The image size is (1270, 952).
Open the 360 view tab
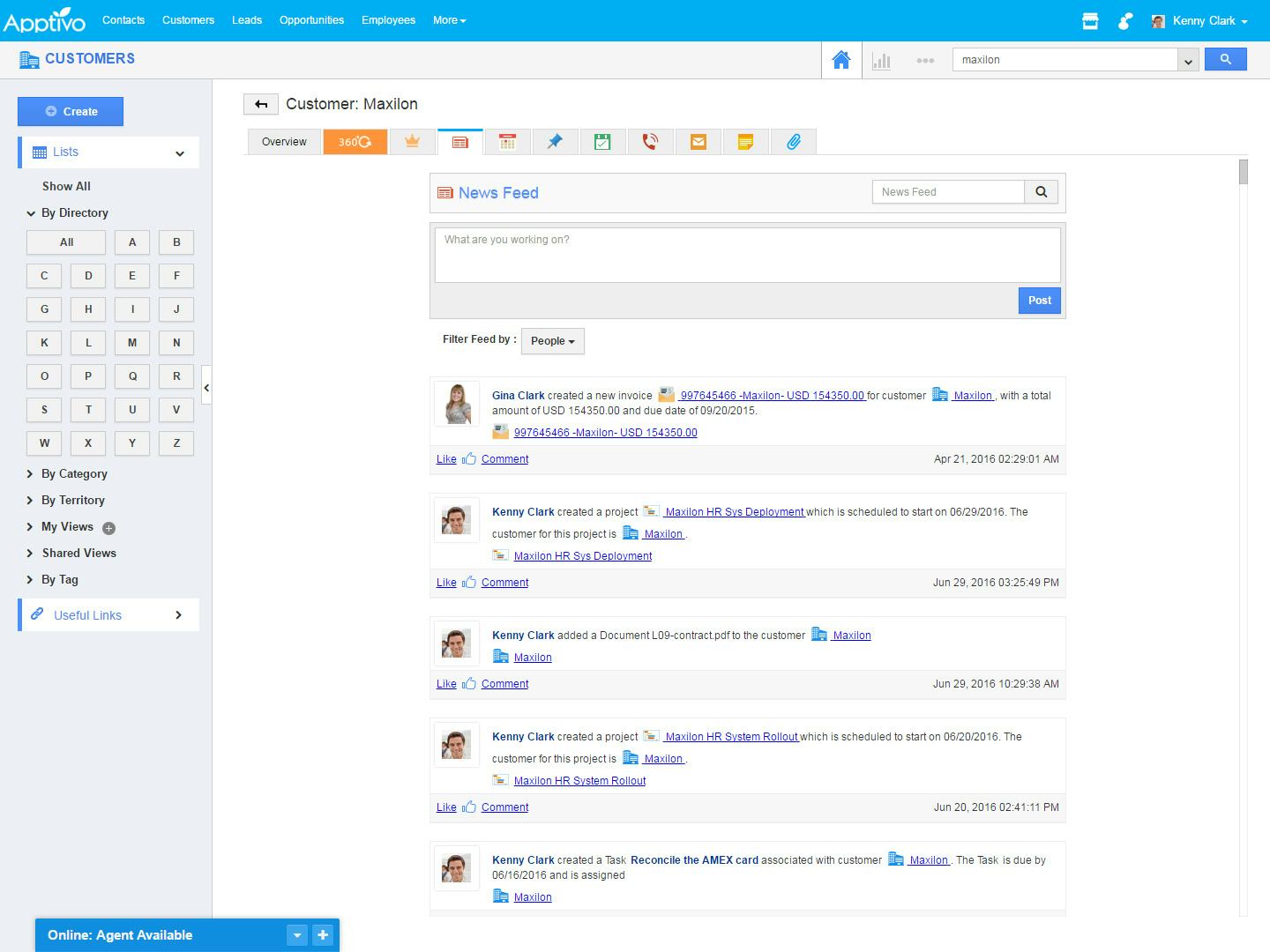[x=355, y=142]
